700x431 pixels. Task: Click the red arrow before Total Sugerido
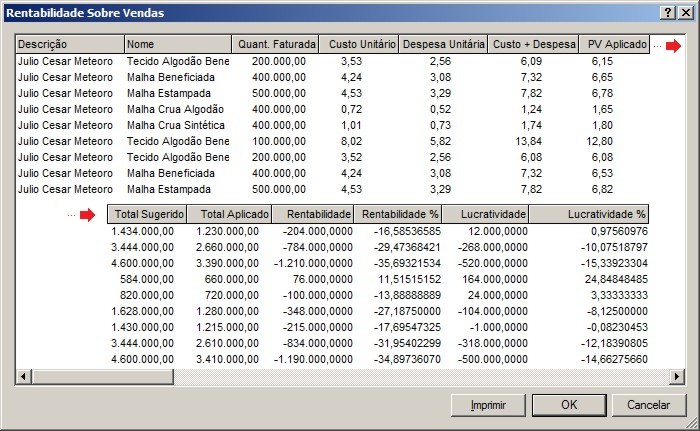tap(89, 214)
